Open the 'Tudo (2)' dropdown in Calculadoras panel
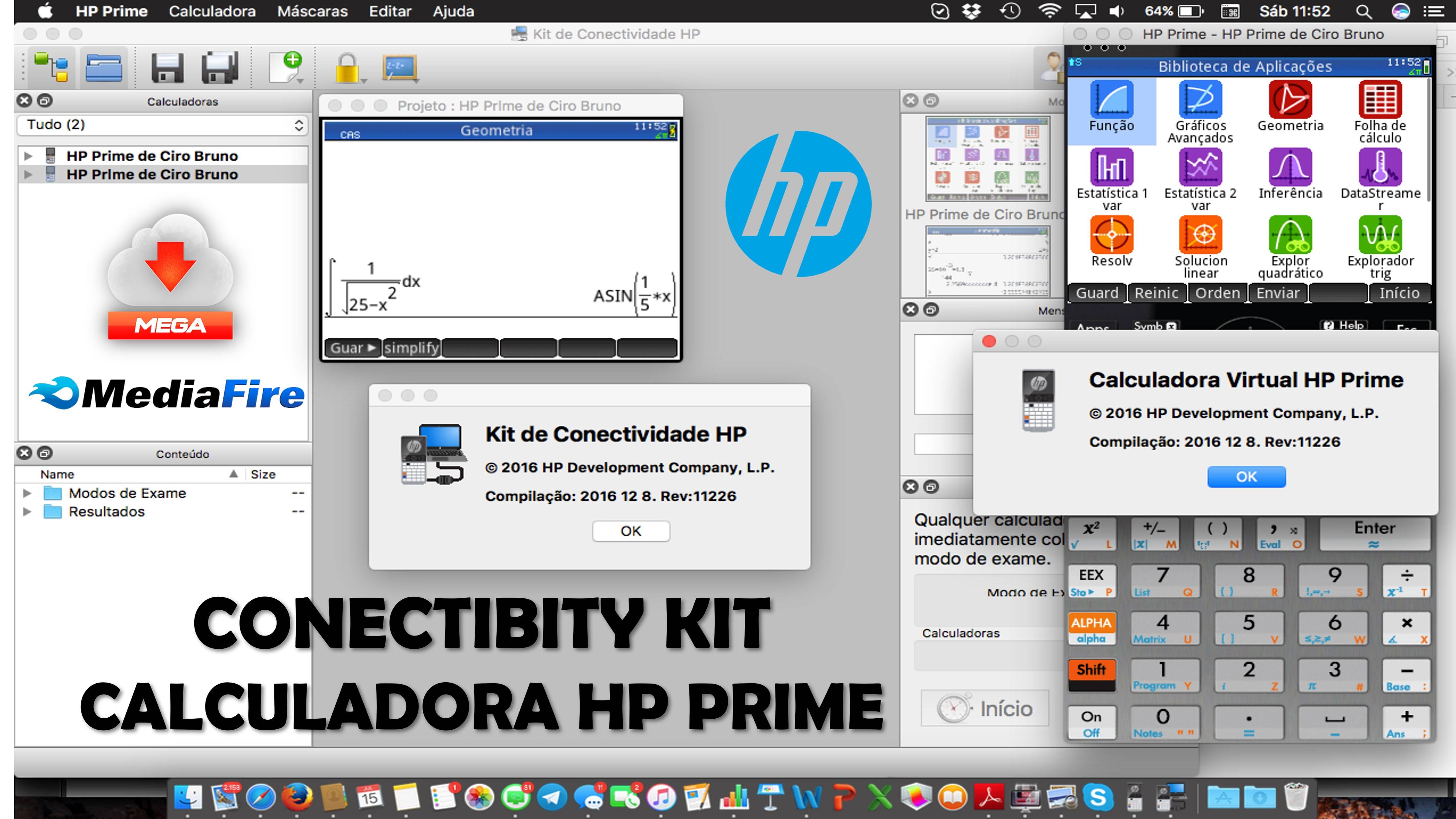This screenshot has width=1456, height=819. click(162, 125)
